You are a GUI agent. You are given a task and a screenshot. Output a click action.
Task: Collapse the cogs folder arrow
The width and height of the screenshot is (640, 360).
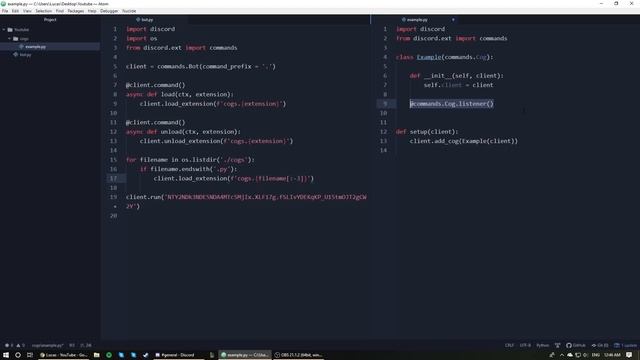click(9, 39)
